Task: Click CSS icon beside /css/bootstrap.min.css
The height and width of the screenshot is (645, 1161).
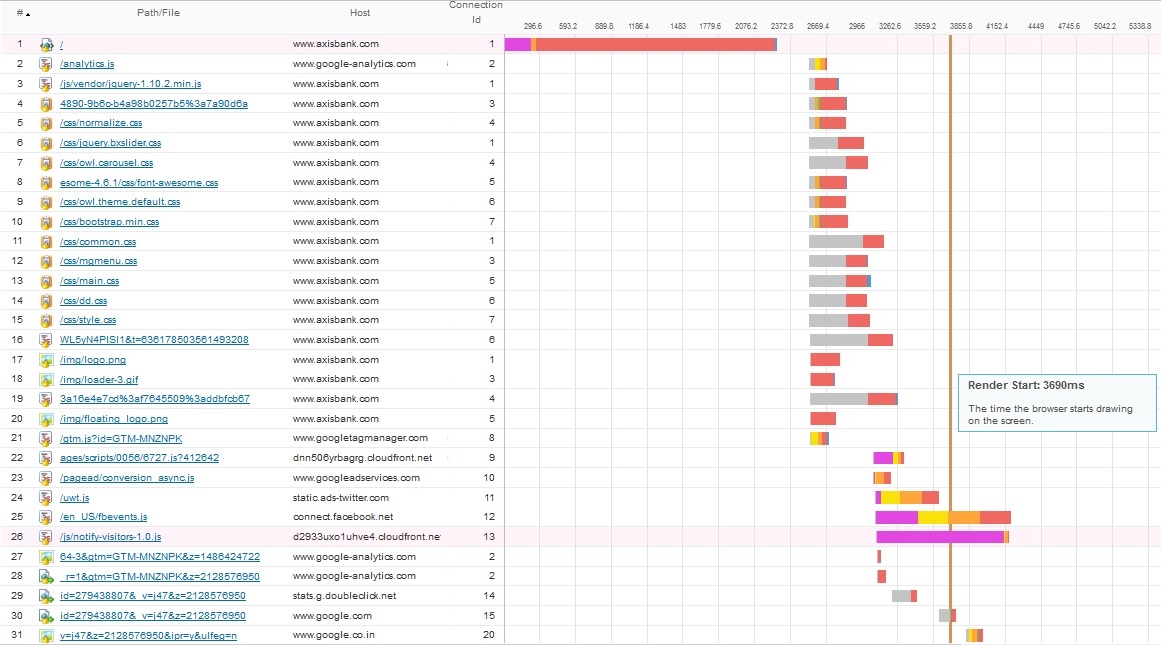Action: 46,222
